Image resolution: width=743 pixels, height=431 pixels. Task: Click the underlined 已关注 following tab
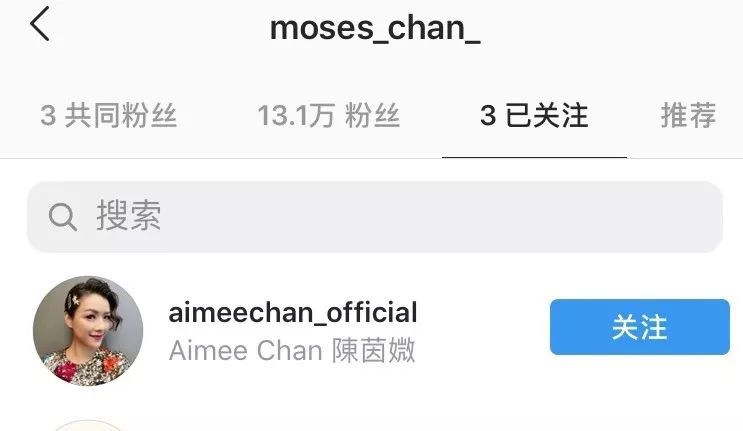(x=547, y=115)
